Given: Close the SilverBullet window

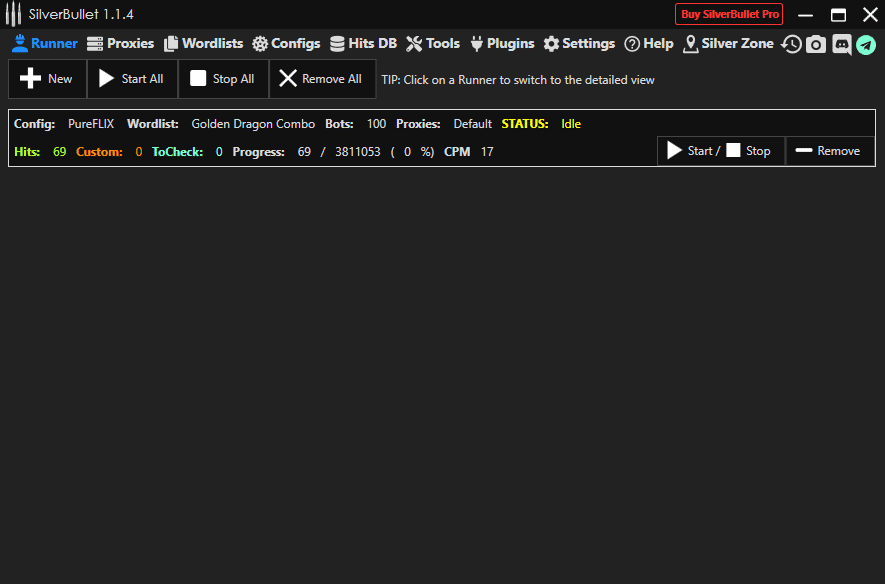Looking at the screenshot, I should [870, 15].
